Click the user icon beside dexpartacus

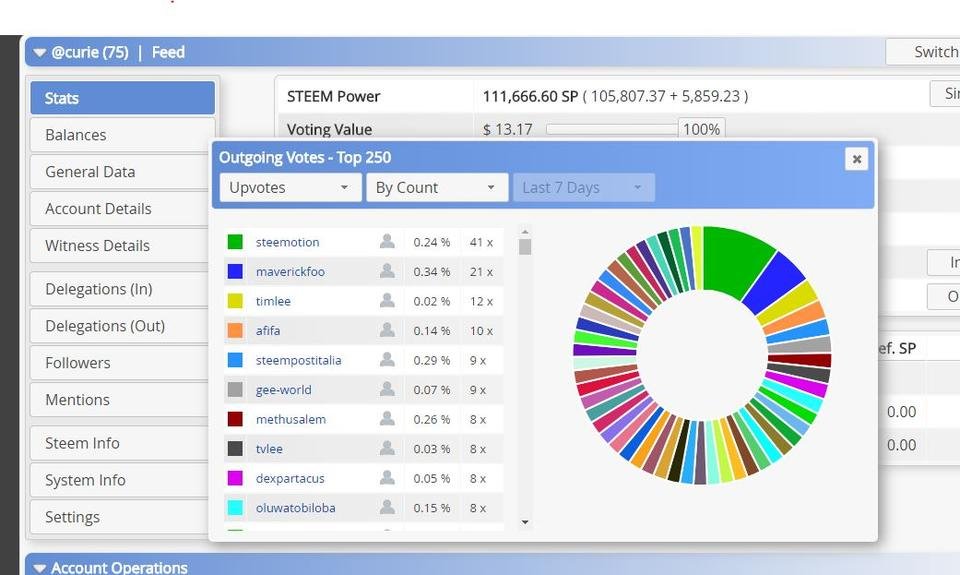tap(387, 478)
